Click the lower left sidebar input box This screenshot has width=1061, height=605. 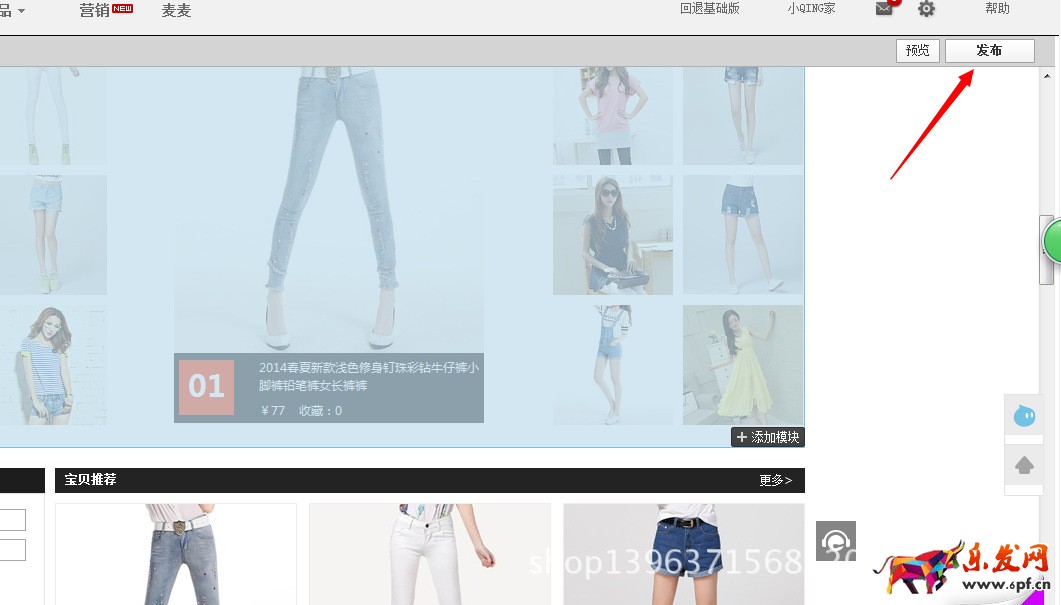[13, 550]
